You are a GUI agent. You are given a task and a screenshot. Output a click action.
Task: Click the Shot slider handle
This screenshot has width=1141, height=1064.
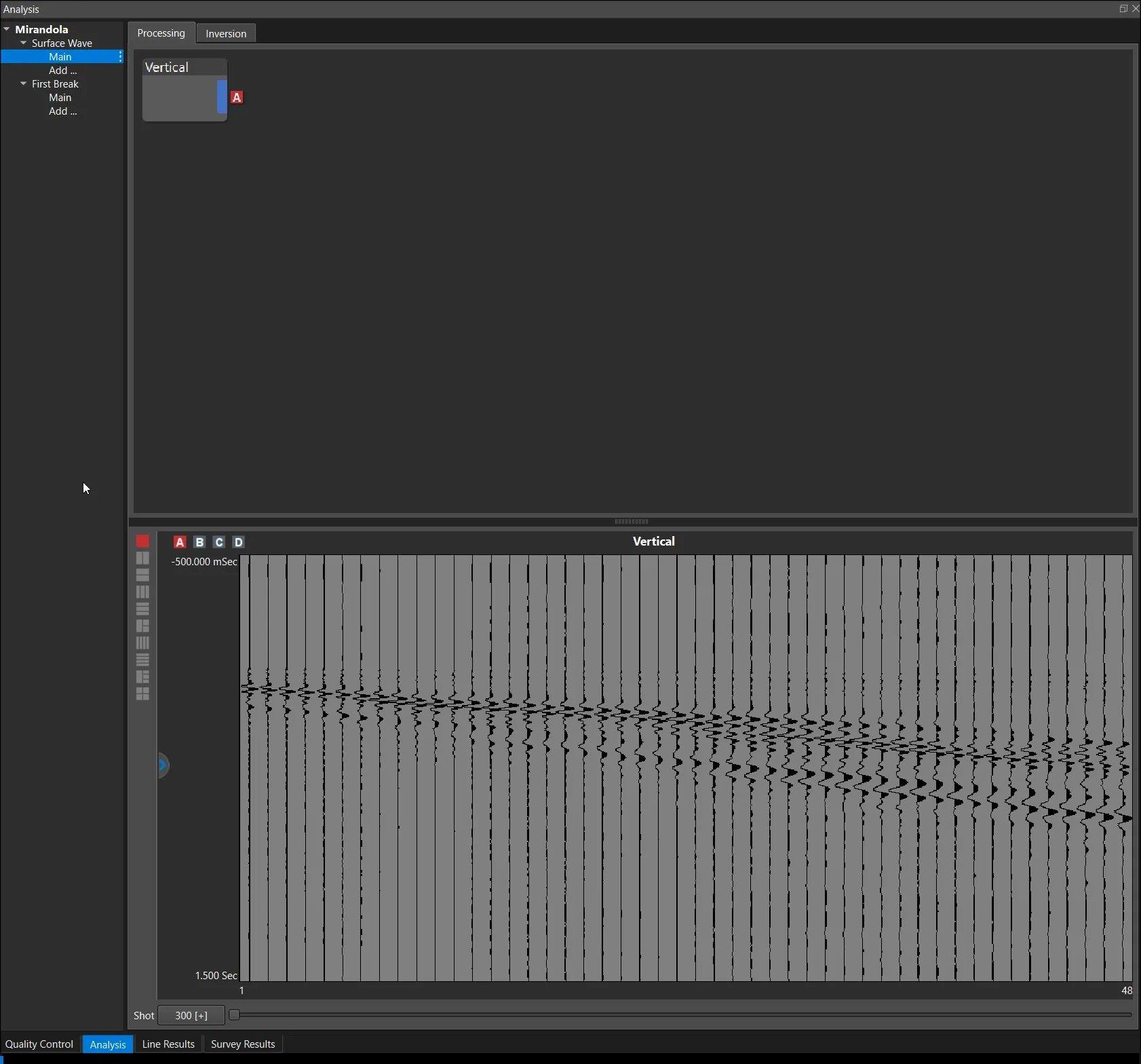pos(234,1015)
